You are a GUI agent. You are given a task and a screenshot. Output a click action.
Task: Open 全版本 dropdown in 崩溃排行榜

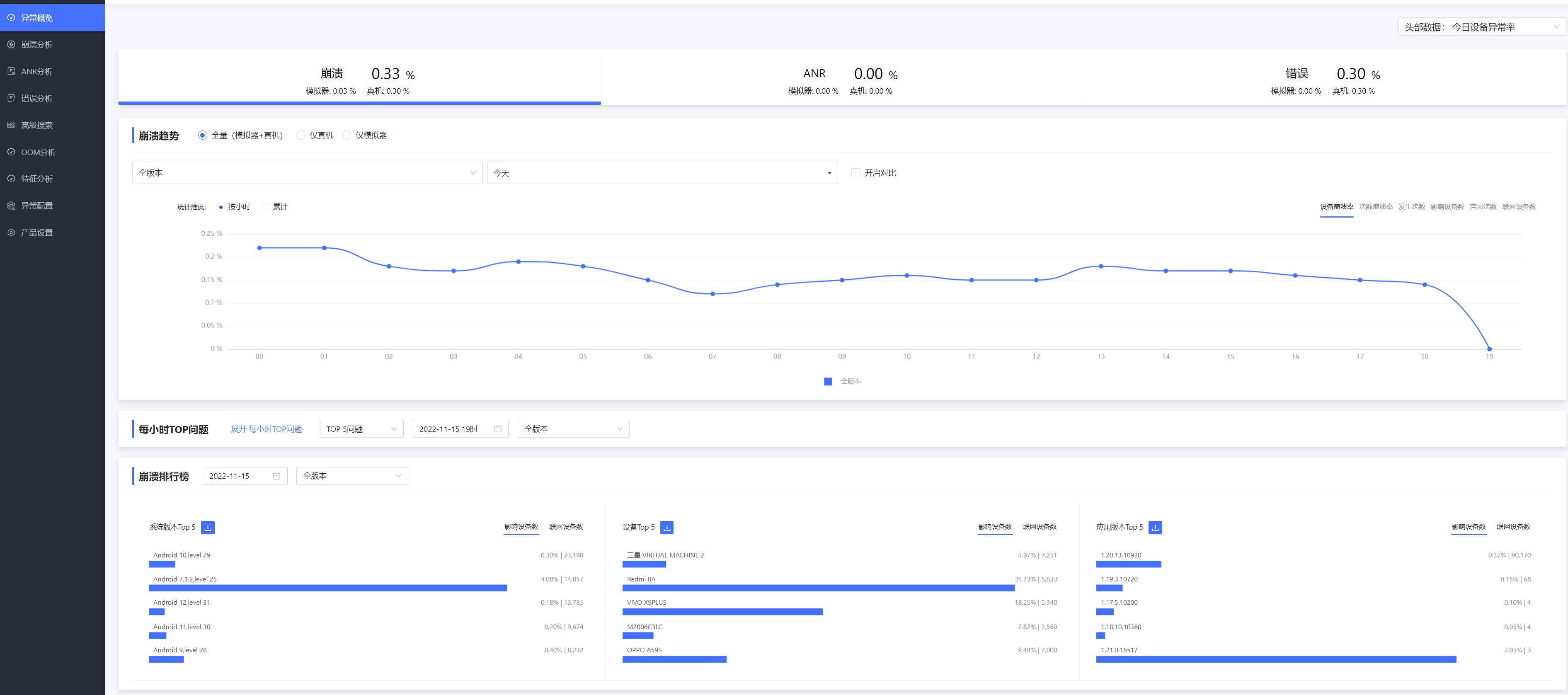click(x=352, y=476)
